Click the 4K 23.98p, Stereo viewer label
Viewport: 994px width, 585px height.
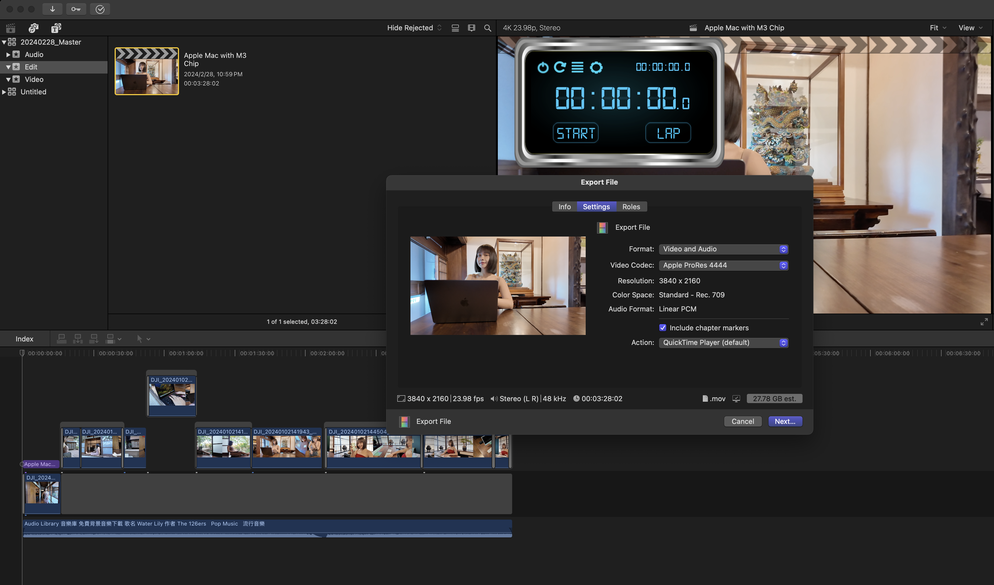point(531,28)
